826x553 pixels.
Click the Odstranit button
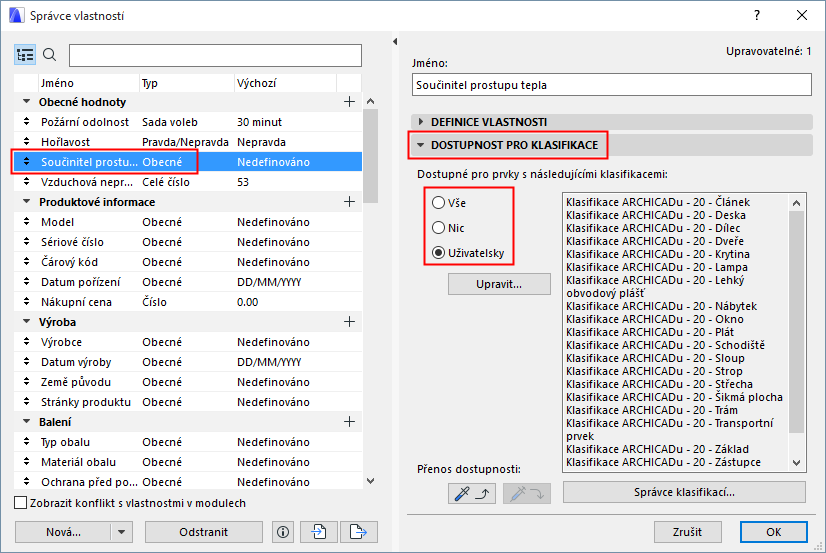pos(204,532)
